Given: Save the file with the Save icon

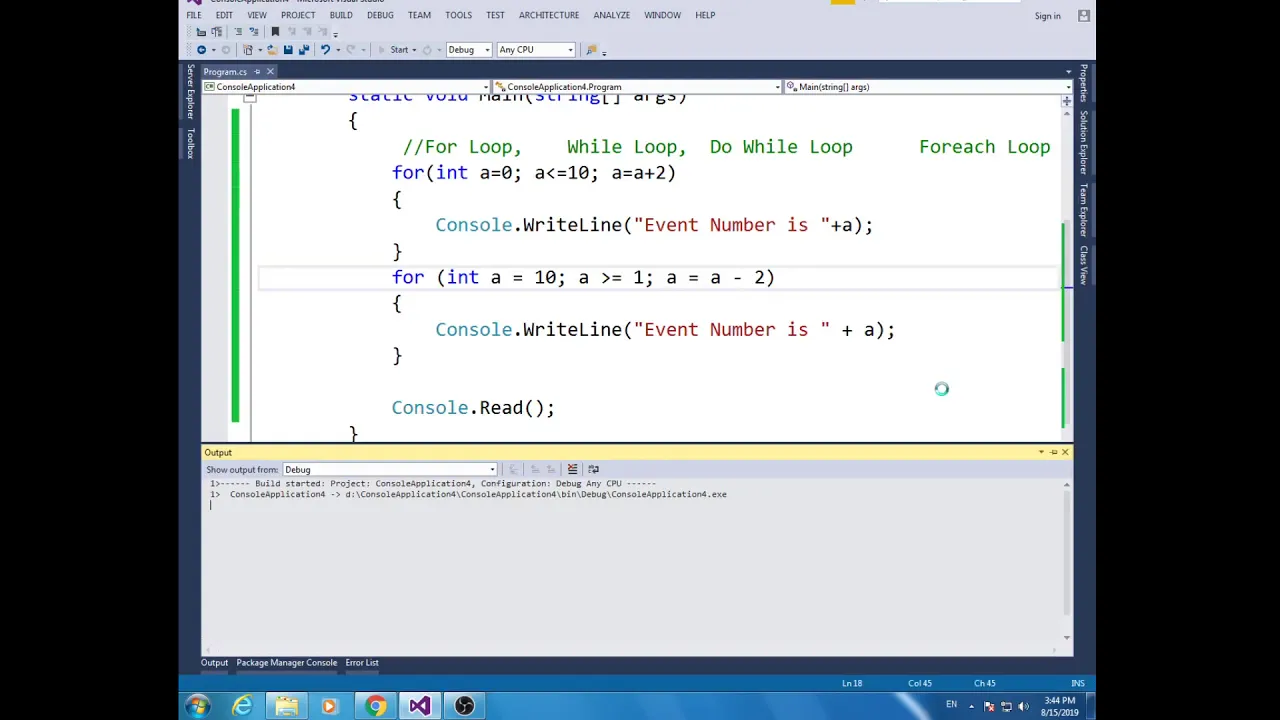Looking at the screenshot, I should pyautogui.click(x=288, y=49).
